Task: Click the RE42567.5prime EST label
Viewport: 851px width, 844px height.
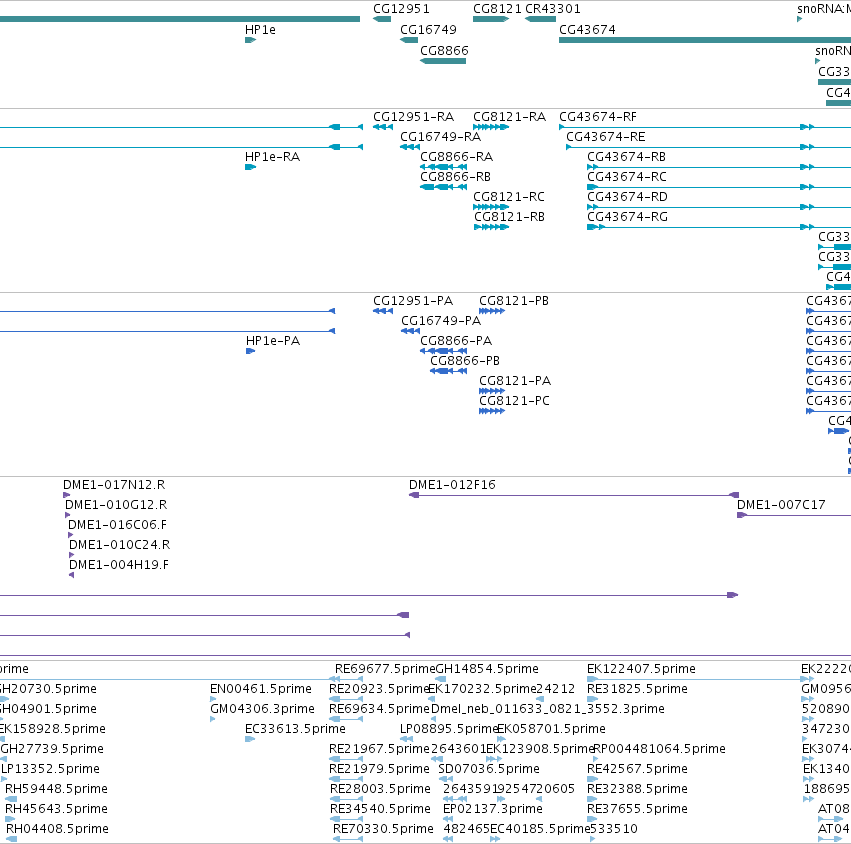Action: pos(637,770)
